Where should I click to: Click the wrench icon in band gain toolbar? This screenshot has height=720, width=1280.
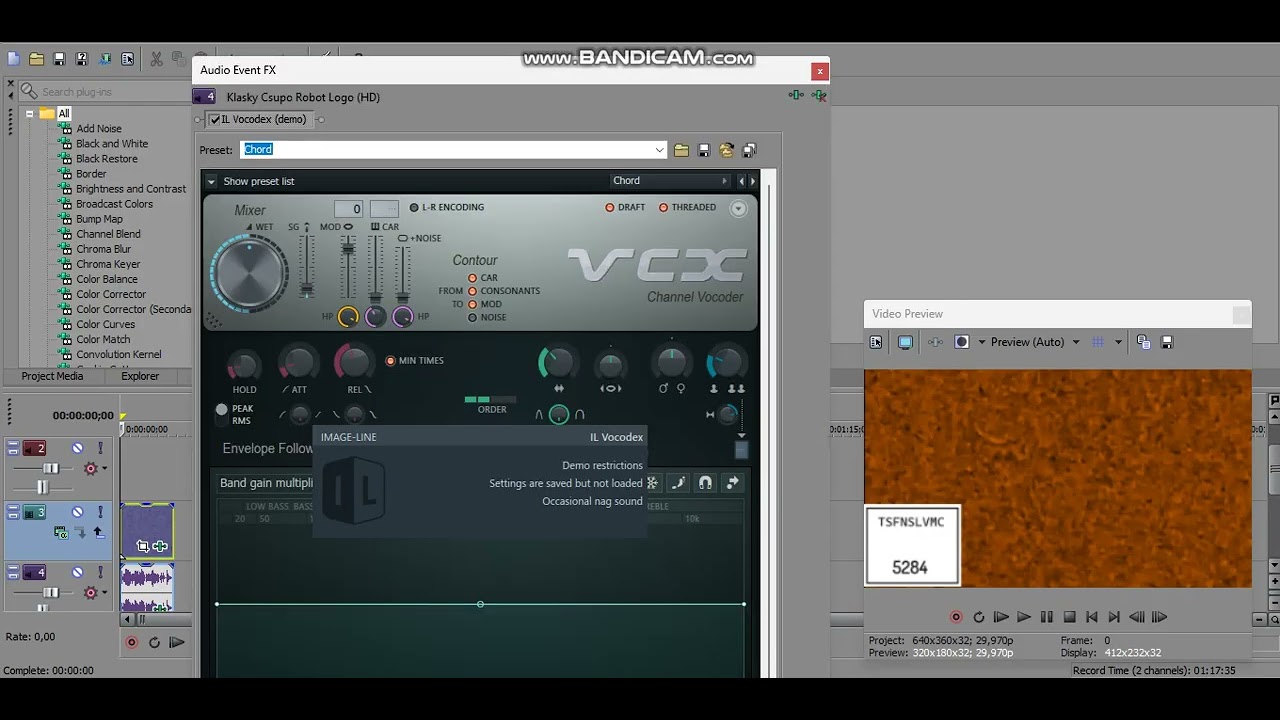(679, 483)
